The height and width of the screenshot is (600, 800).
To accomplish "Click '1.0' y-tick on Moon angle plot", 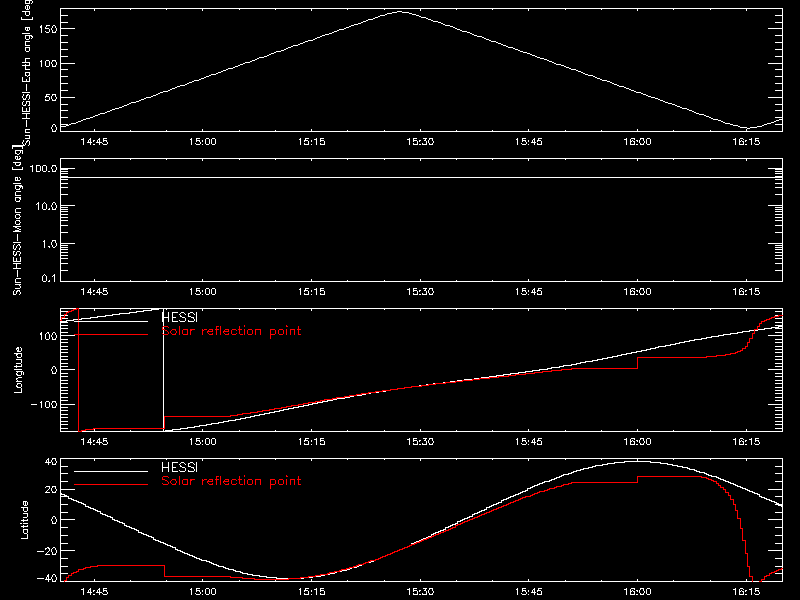I will (49, 244).
